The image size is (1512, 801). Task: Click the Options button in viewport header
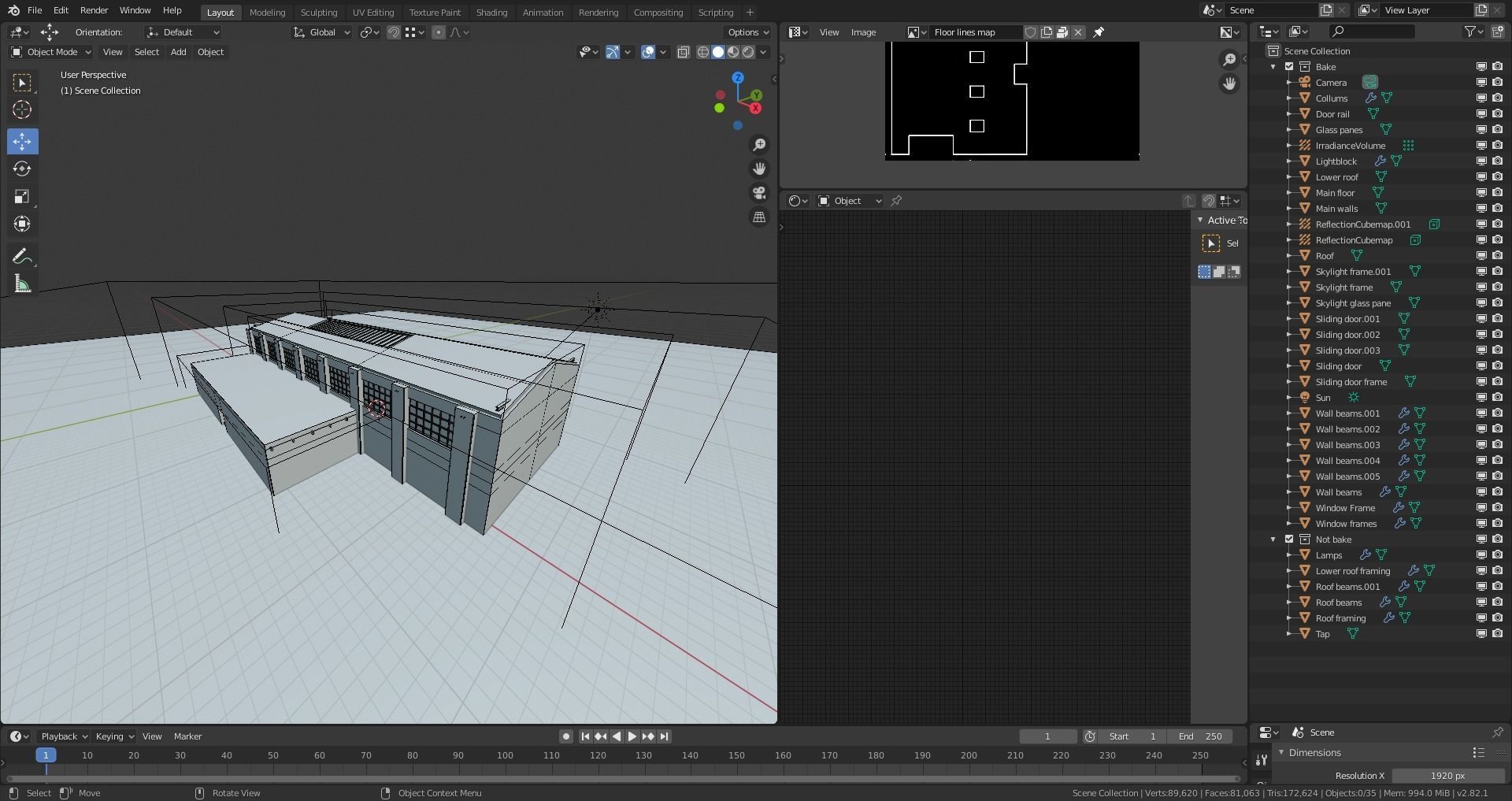pyautogui.click(x=747, y=32)
